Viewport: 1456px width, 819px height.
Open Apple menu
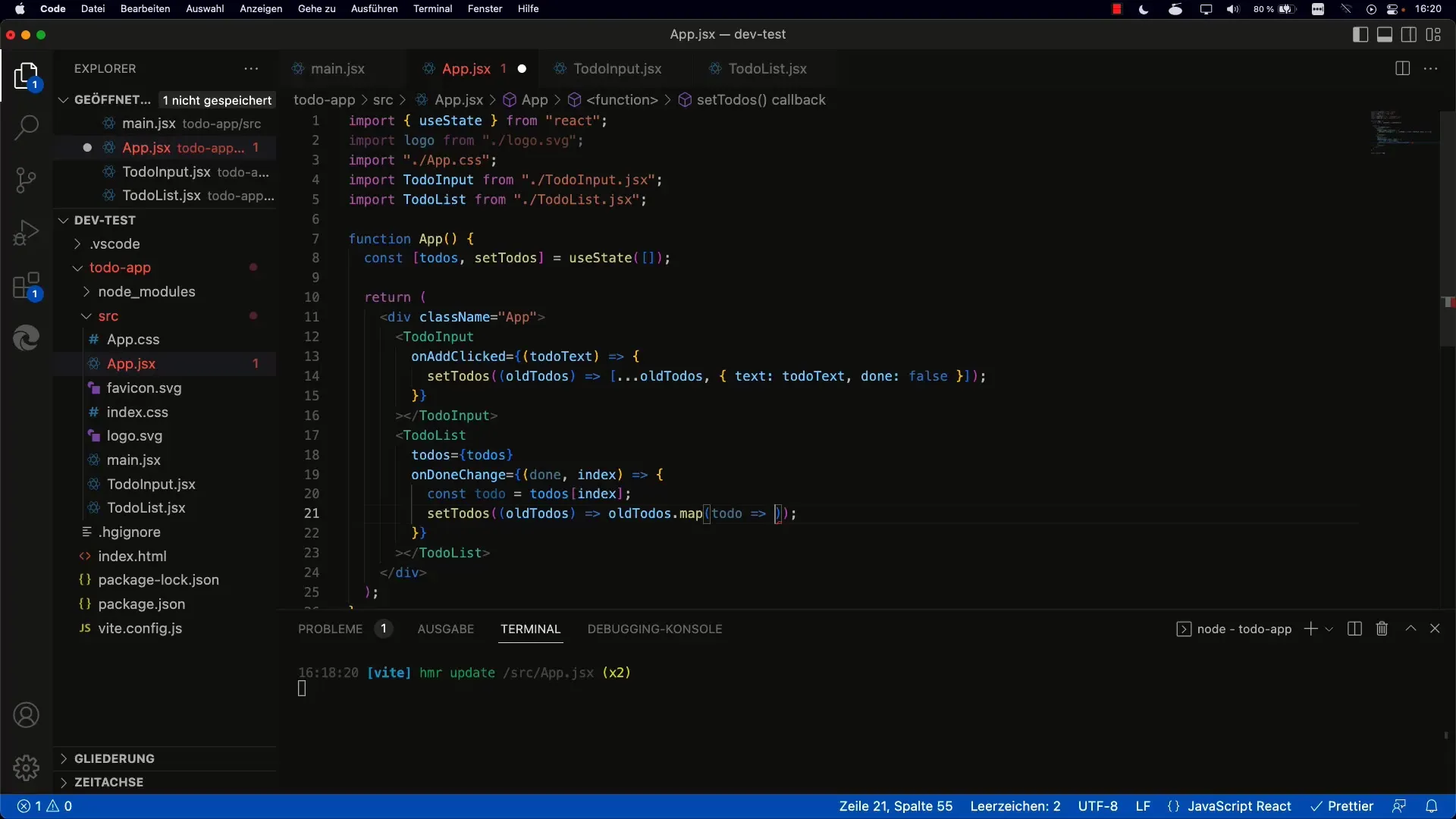(20, 9)
